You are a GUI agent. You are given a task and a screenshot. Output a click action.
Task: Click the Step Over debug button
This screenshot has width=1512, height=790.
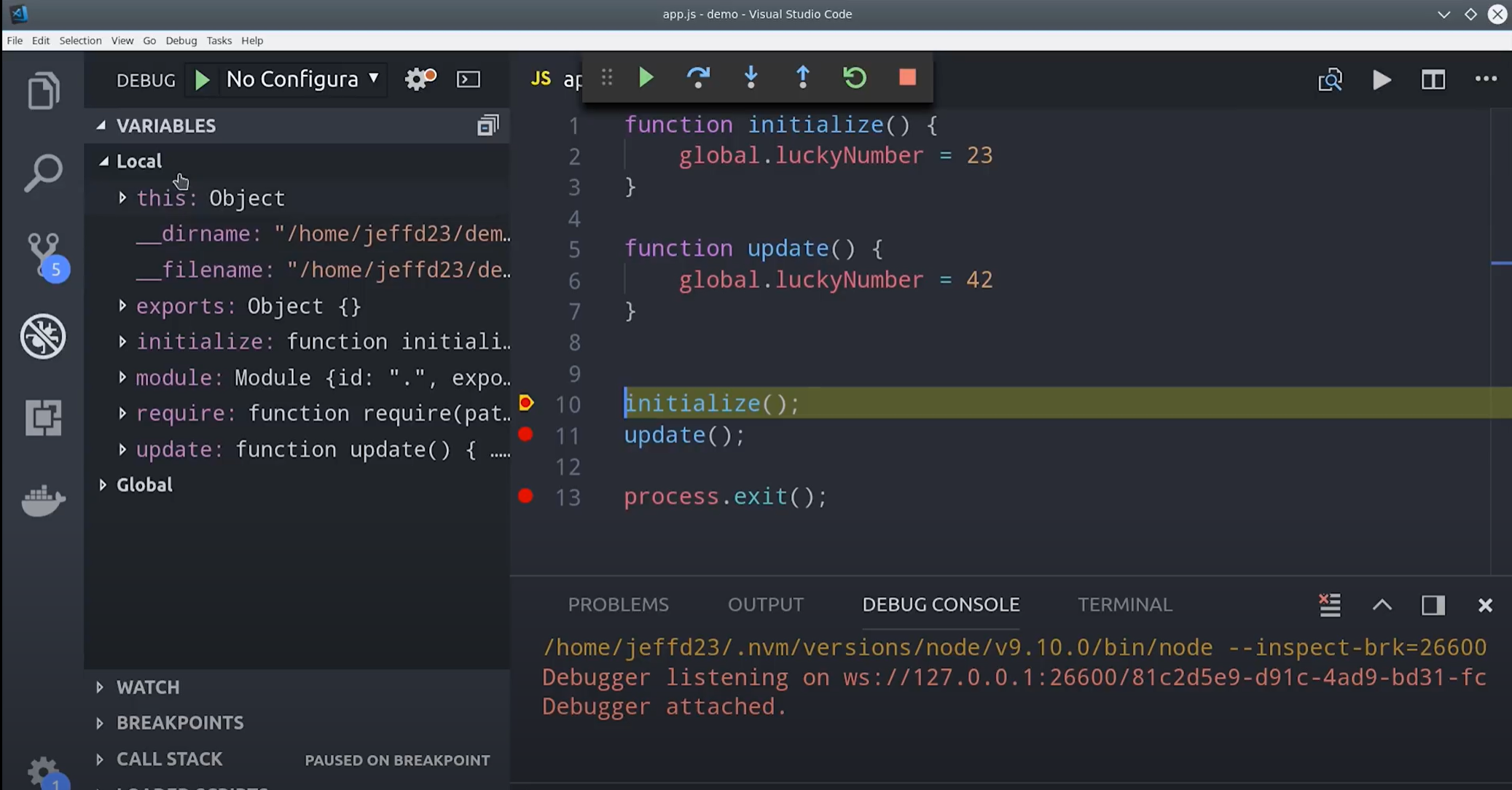pos(698,77)
